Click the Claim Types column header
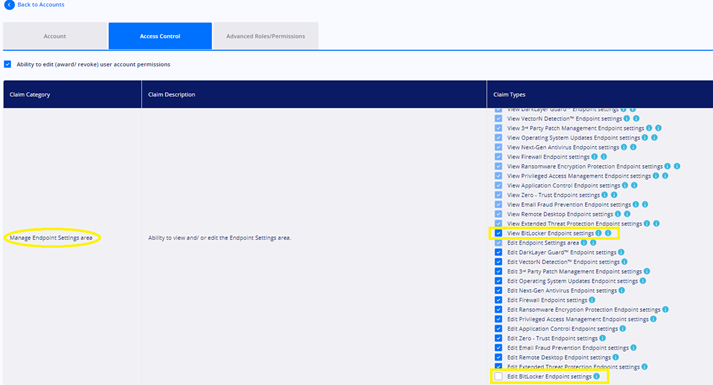This screenshot has height=385, width=713. [x=600, y=95]
